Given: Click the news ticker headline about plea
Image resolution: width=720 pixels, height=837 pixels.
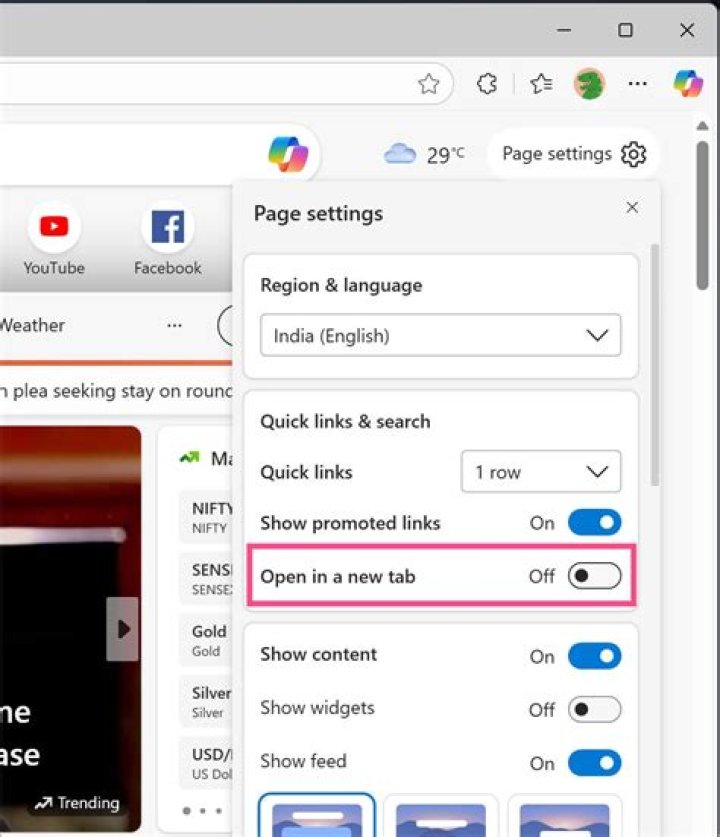Looking at the screenshot, I should (x=116, y=391).
